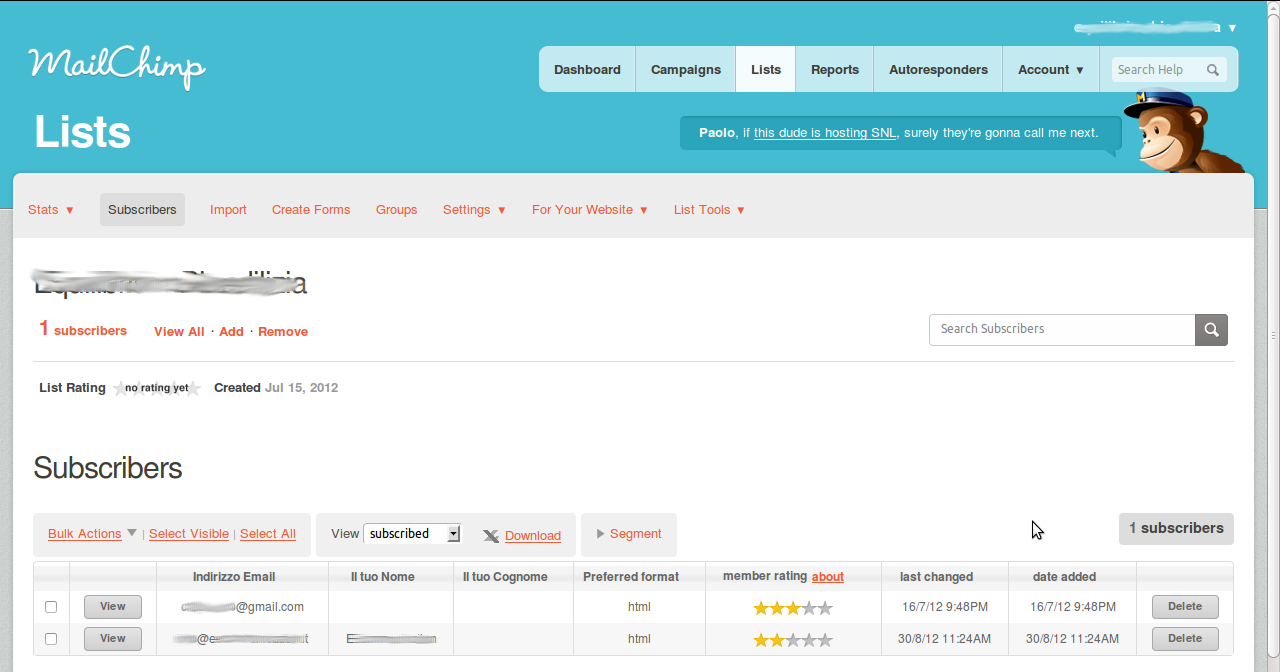Switch to the Campaigns tab
This screenshot has height=672, width=1280.
[685, 69]
